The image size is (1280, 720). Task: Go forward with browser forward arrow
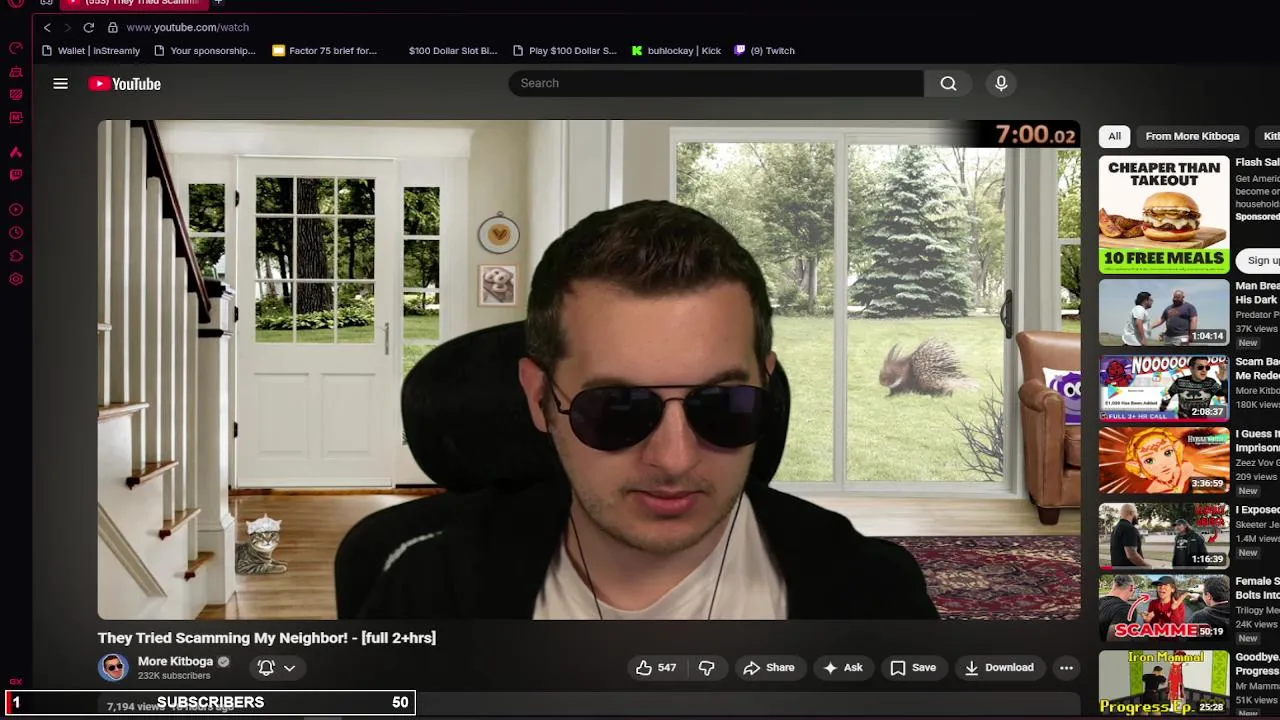pos(68,27)
